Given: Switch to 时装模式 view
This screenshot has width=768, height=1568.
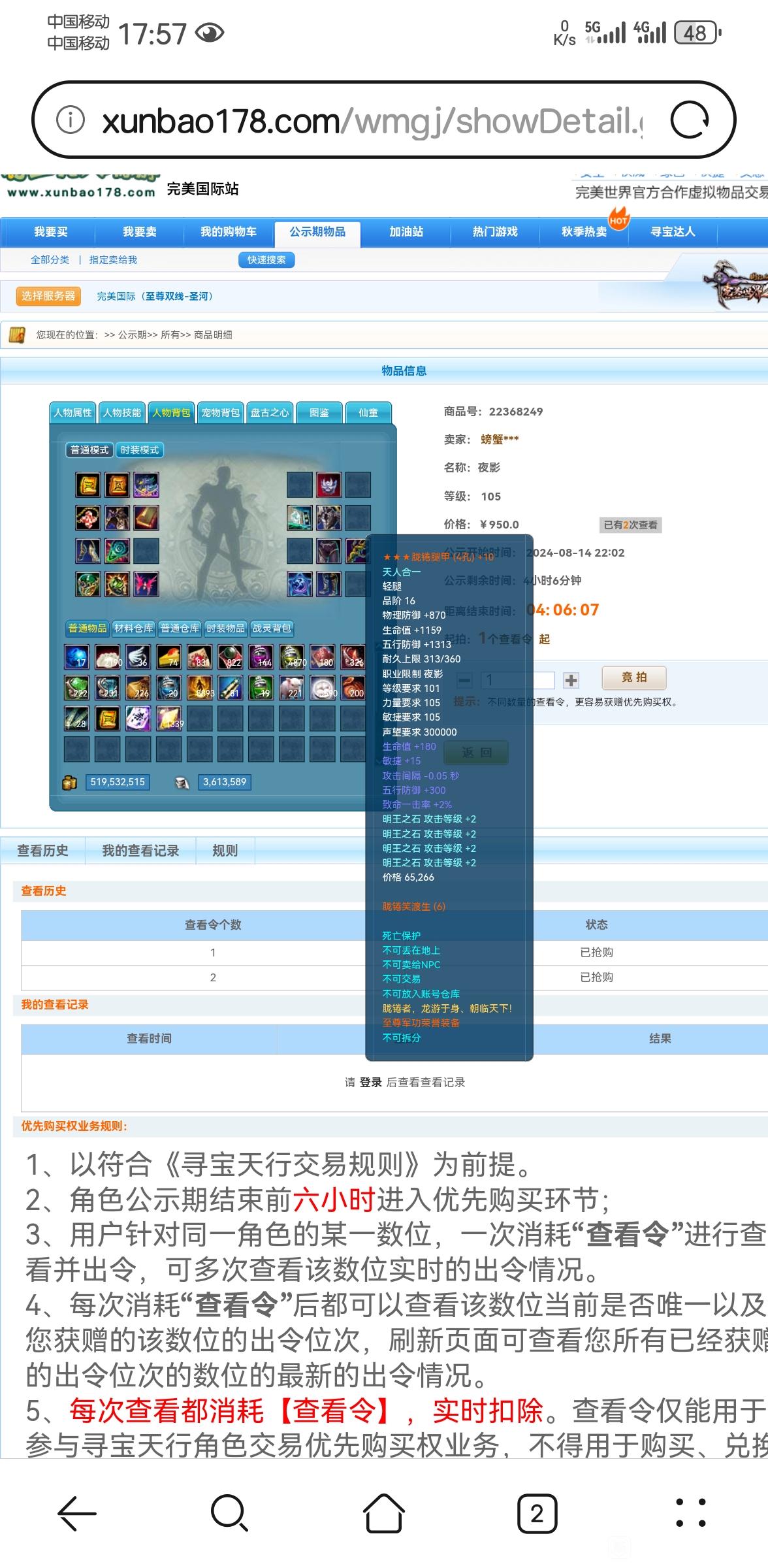Looking at the screenshot, I should click(140, 450).
